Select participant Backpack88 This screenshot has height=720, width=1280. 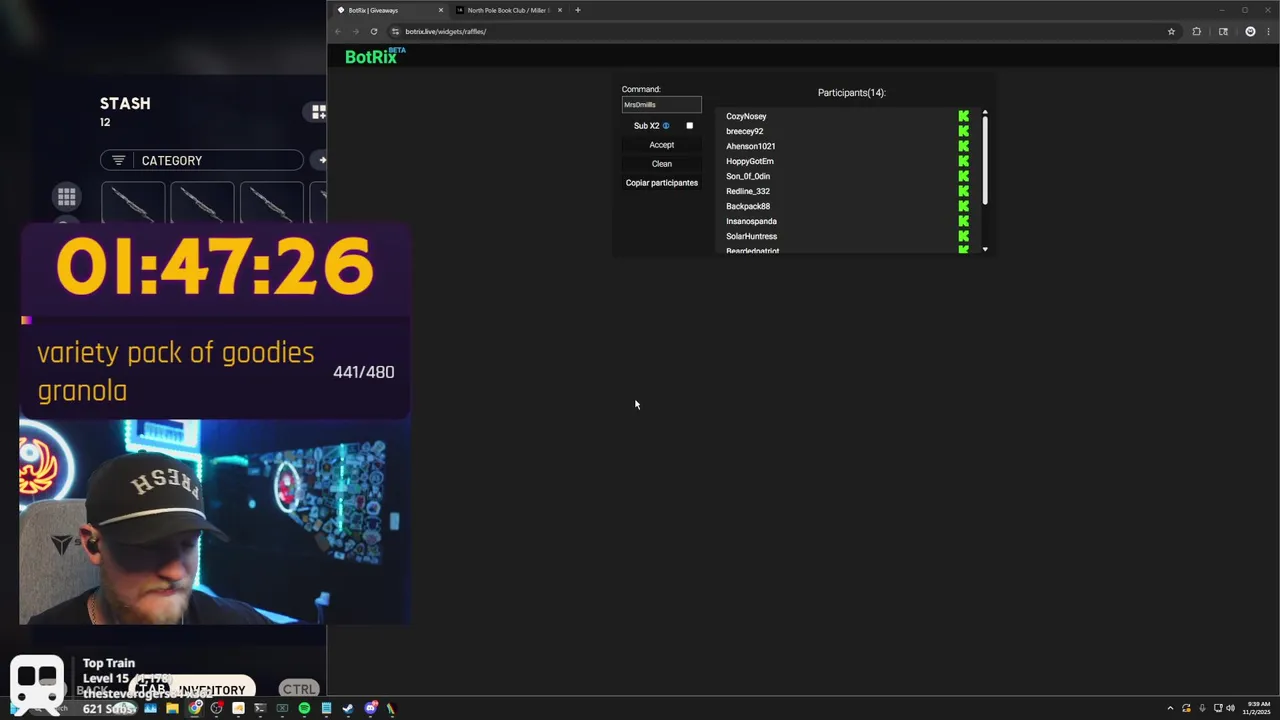pos(747,206)
